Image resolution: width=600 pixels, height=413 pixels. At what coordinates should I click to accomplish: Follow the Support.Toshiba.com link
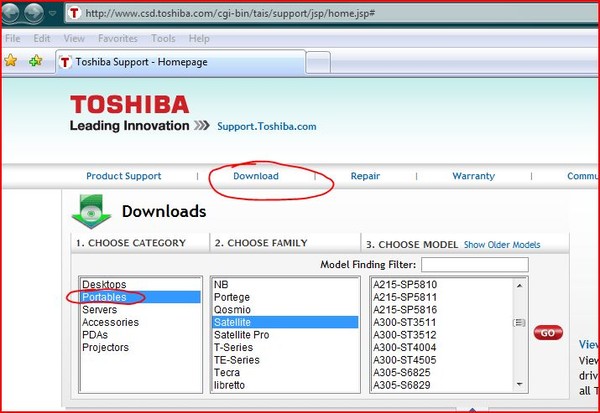267,127
